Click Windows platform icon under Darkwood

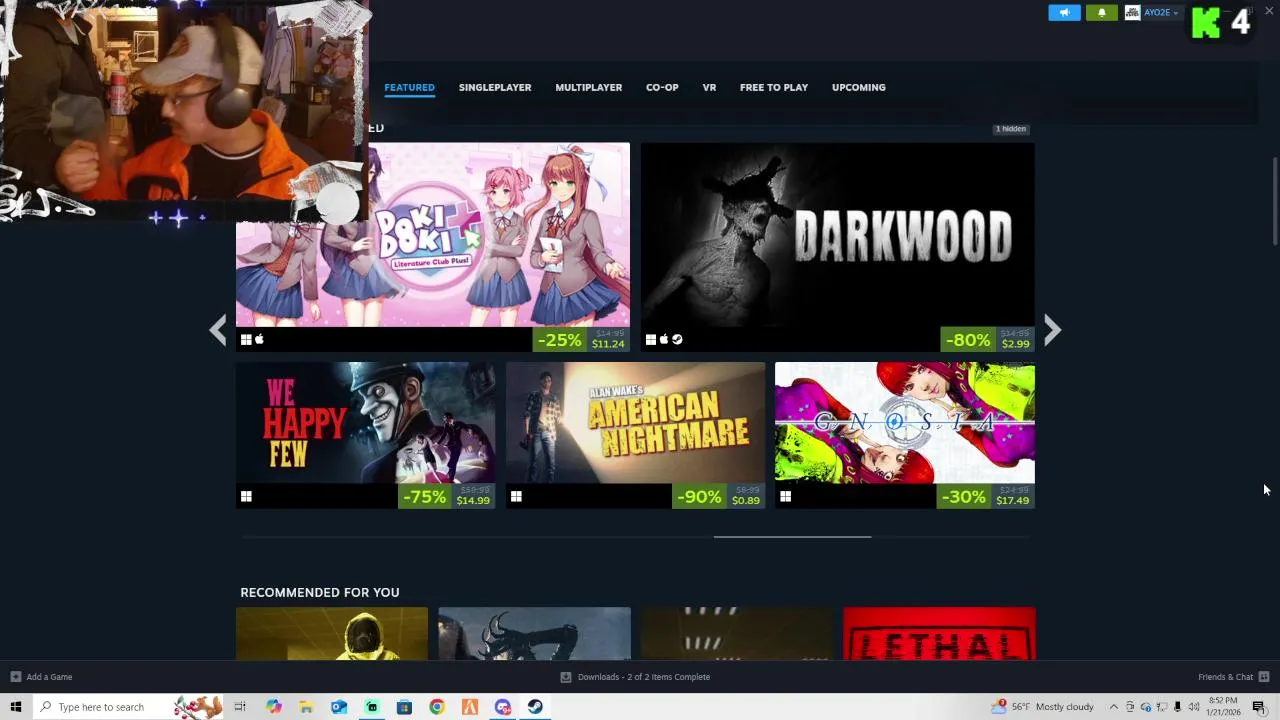click(651, 340)
